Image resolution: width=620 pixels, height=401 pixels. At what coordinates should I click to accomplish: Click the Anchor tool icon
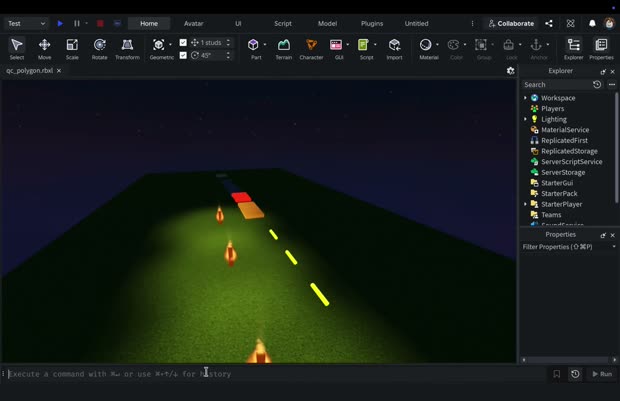click(536, 45)
